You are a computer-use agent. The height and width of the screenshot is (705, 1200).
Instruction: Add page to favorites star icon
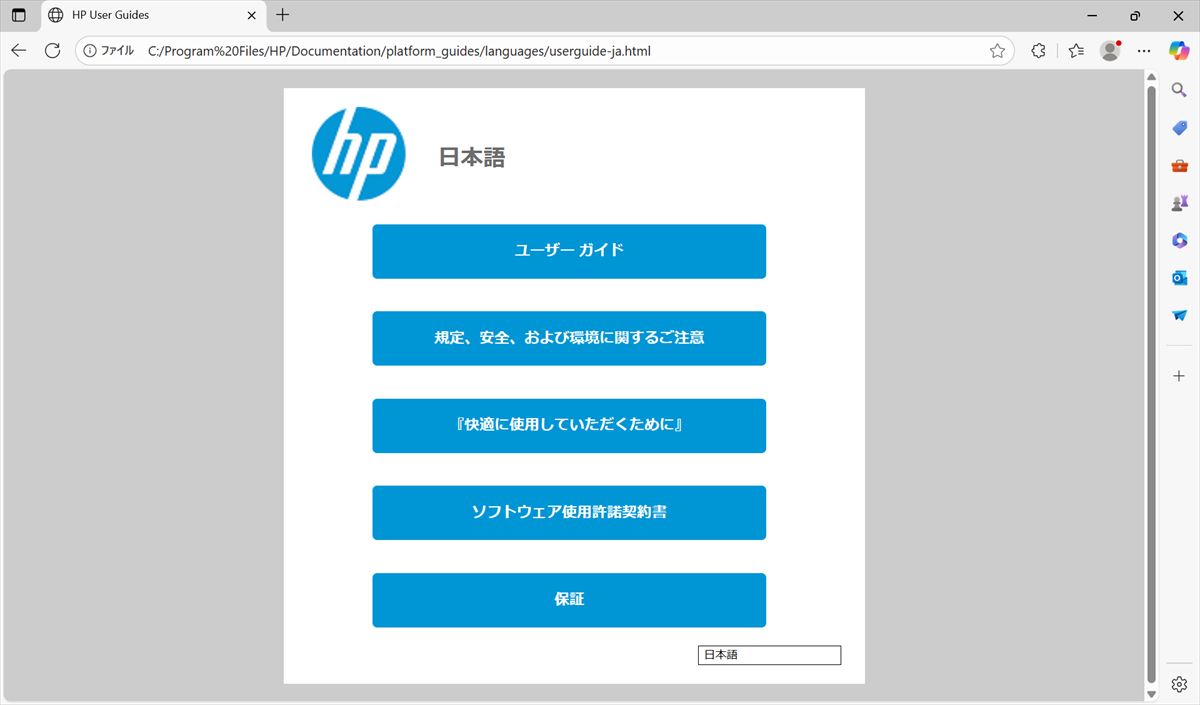(x=997, y=51)
